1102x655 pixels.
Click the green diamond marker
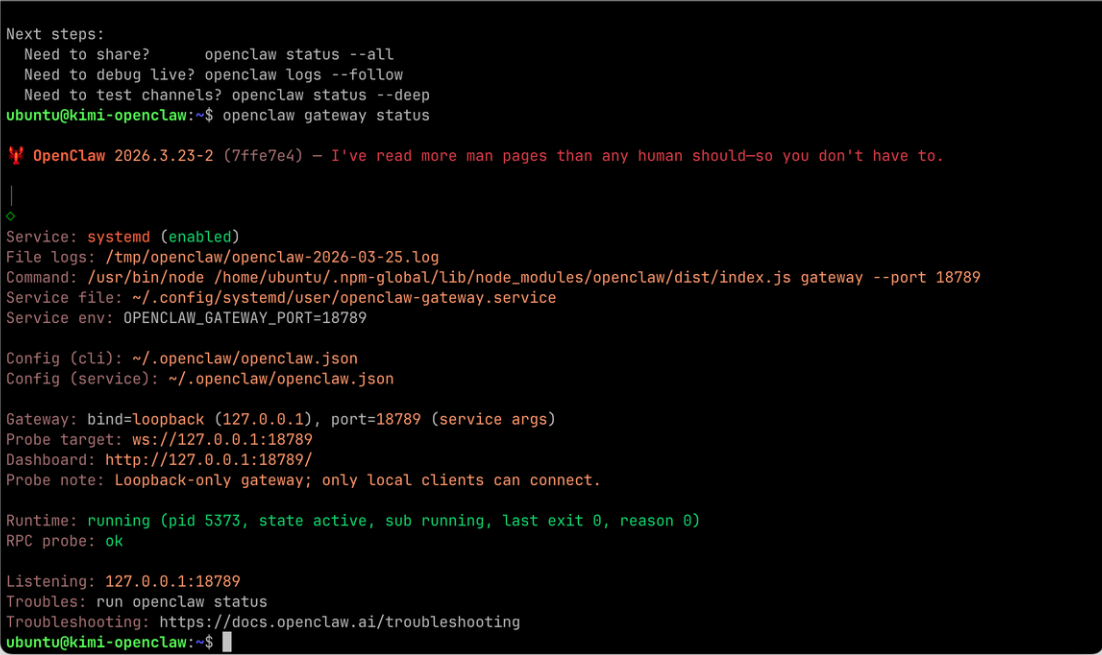(11, 216)
